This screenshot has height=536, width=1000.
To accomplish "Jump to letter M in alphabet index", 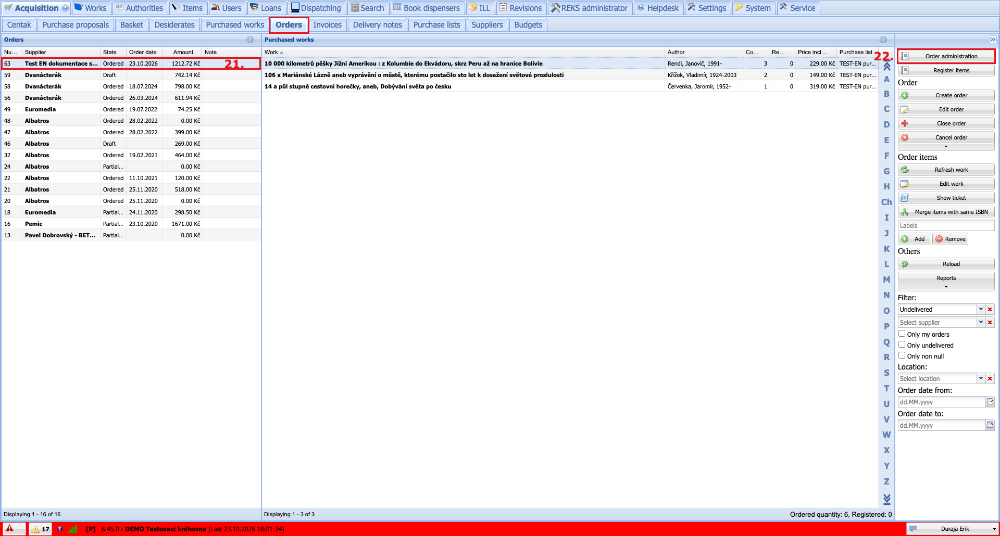I will pyautogui.click(x=886, y=279).
